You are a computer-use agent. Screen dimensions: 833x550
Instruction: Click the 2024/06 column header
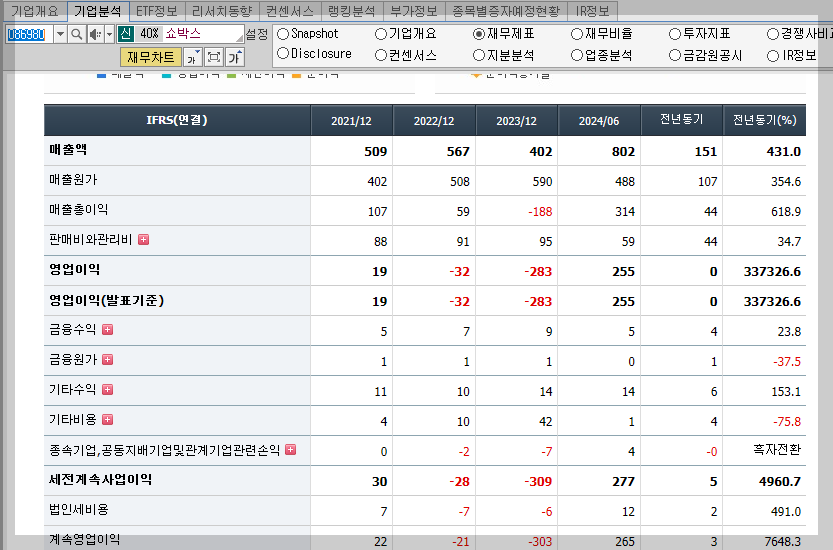click(x=599, y=121)
